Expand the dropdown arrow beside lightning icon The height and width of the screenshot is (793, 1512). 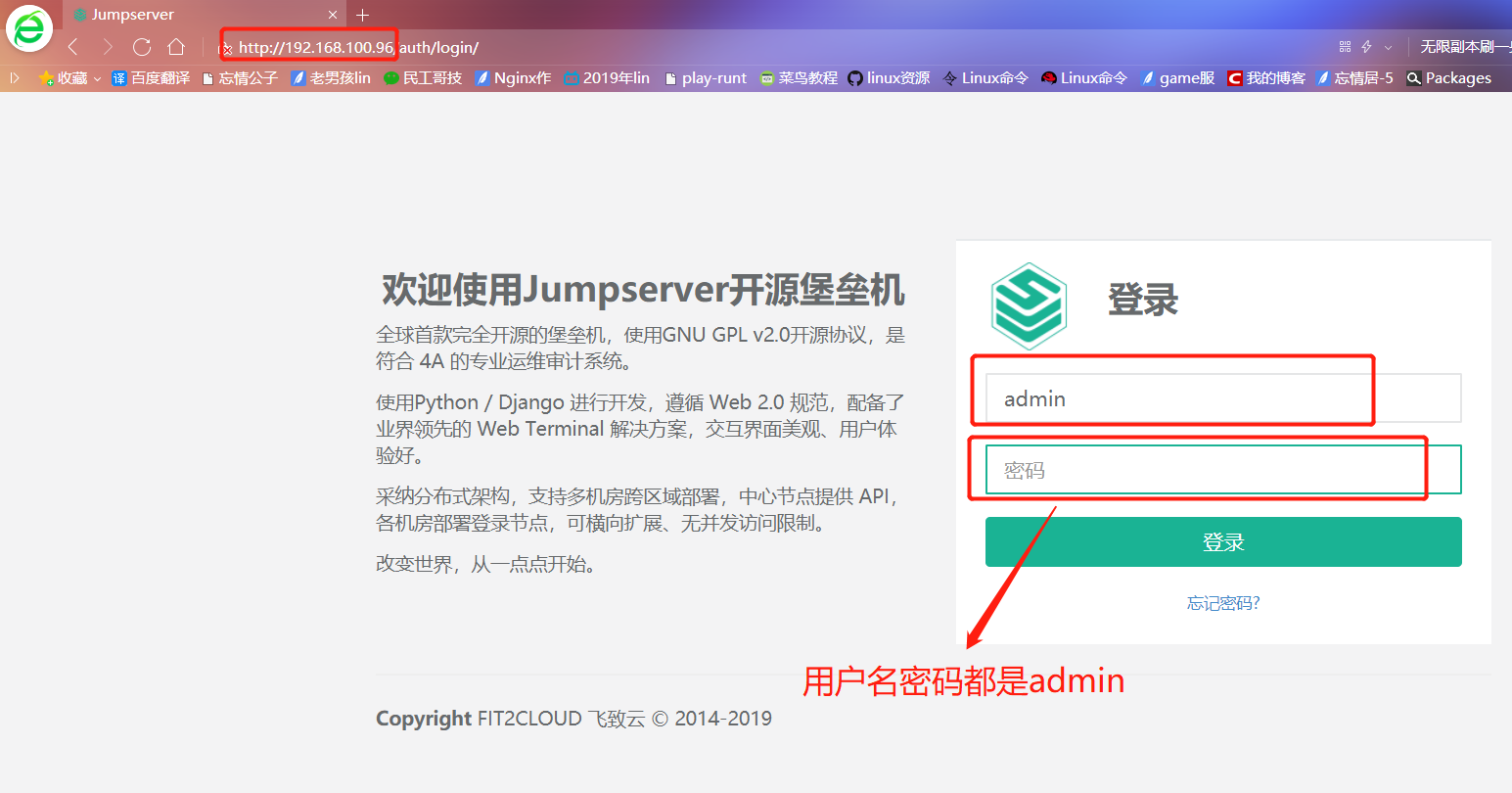click(1388, 47)
